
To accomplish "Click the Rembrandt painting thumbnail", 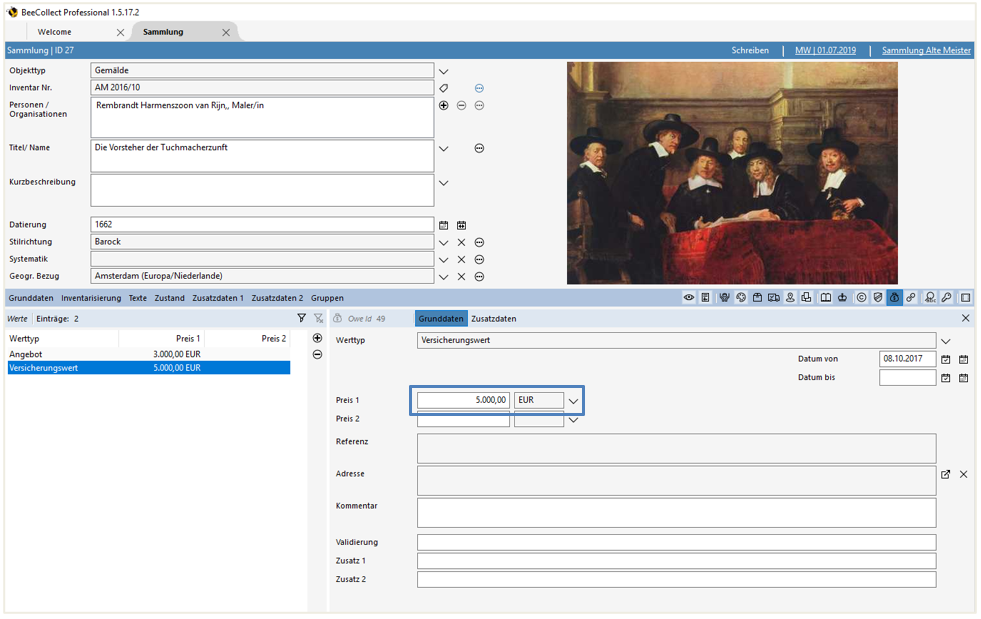I will [732, 173].
